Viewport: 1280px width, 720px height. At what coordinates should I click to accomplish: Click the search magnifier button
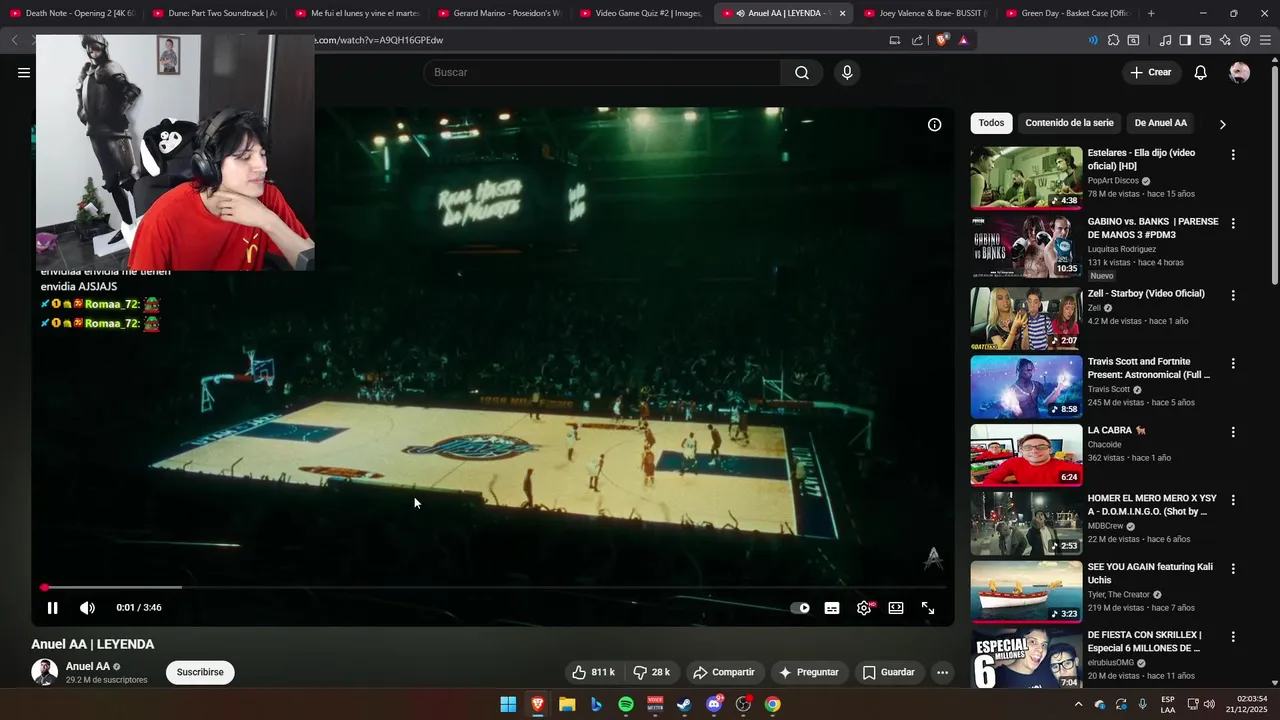(x=802, y=72)
